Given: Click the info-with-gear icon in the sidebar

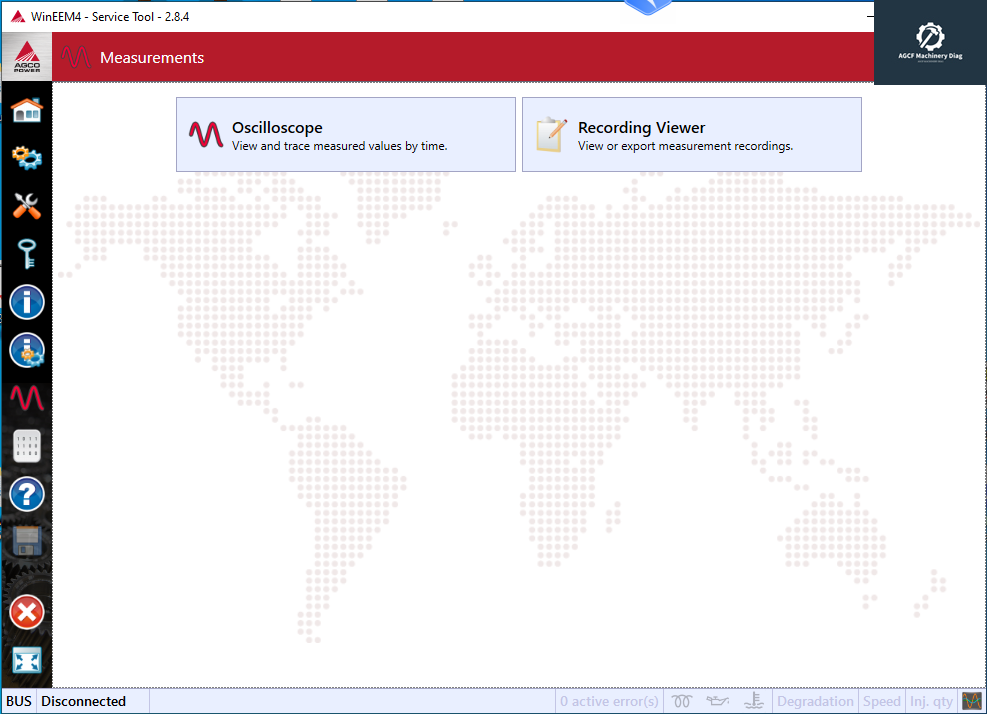Looking at the screenshot, I should [27, 350].
